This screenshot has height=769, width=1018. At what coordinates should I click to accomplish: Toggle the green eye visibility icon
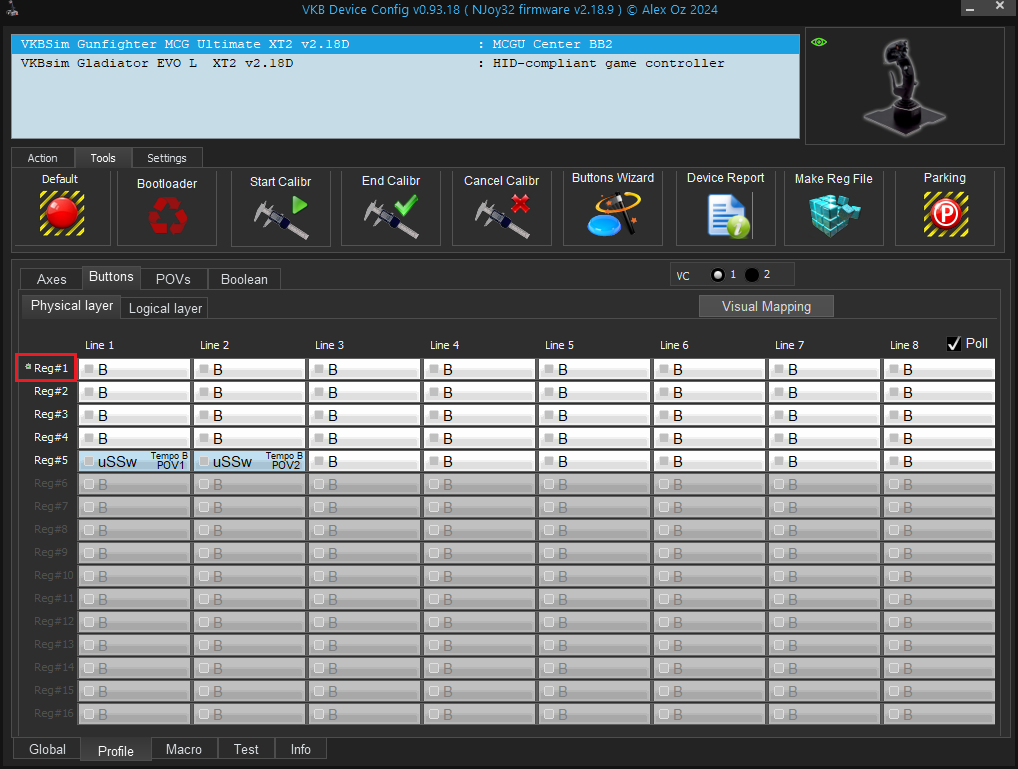coord(819,43)
